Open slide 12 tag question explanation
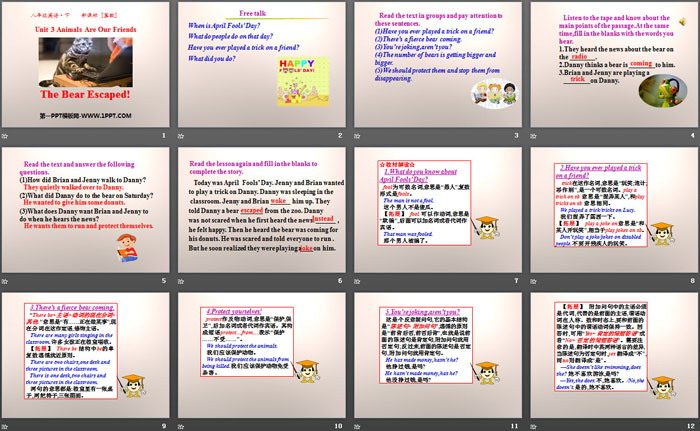 pyautogui.click(x=614, y=355)
